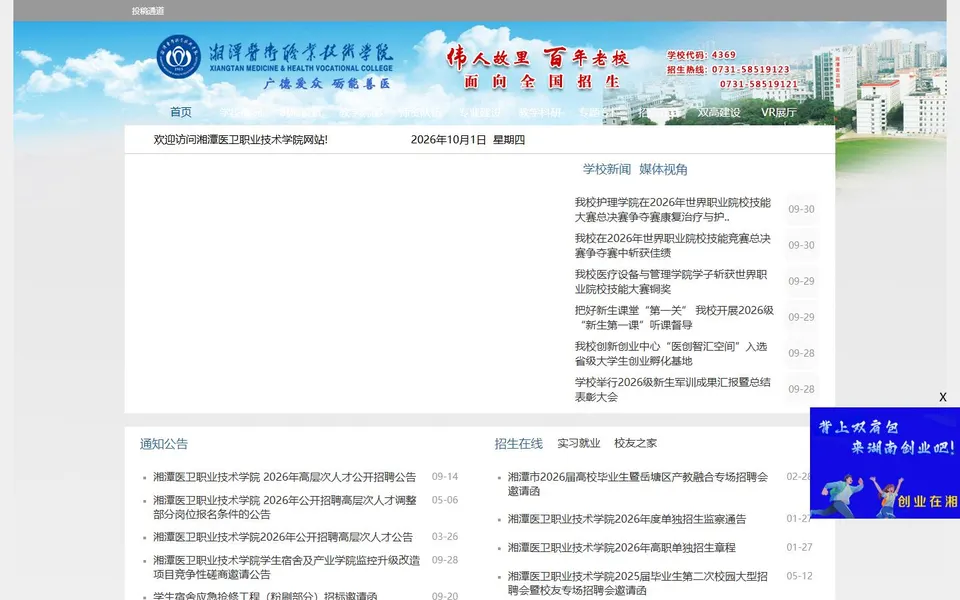Open notice 学生宿舍应急抢修工程招标邀请函

coord(265,596)
